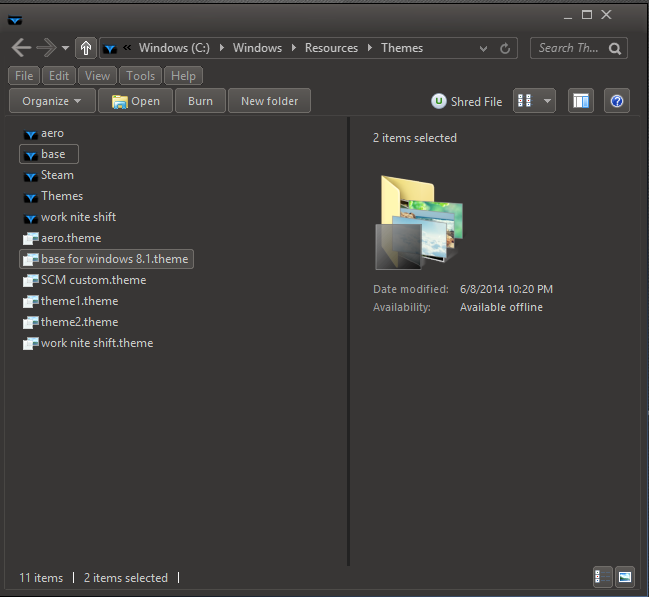Select theme2.theme file
The image size is (649, 597).
tap(71, 322)
